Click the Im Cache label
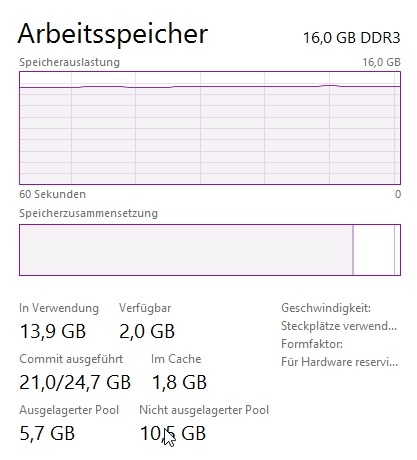The image size is (417, 460). point(176,359)
